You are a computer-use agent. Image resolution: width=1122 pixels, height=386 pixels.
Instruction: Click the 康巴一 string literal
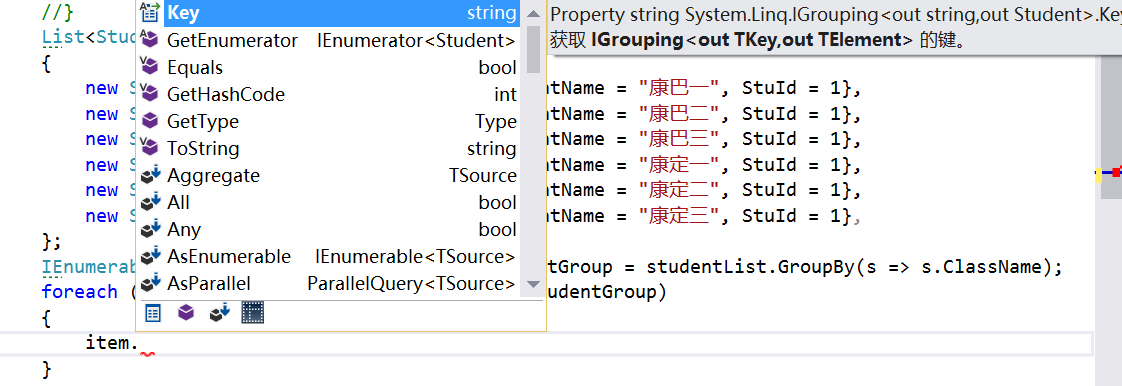pos(680,89)
